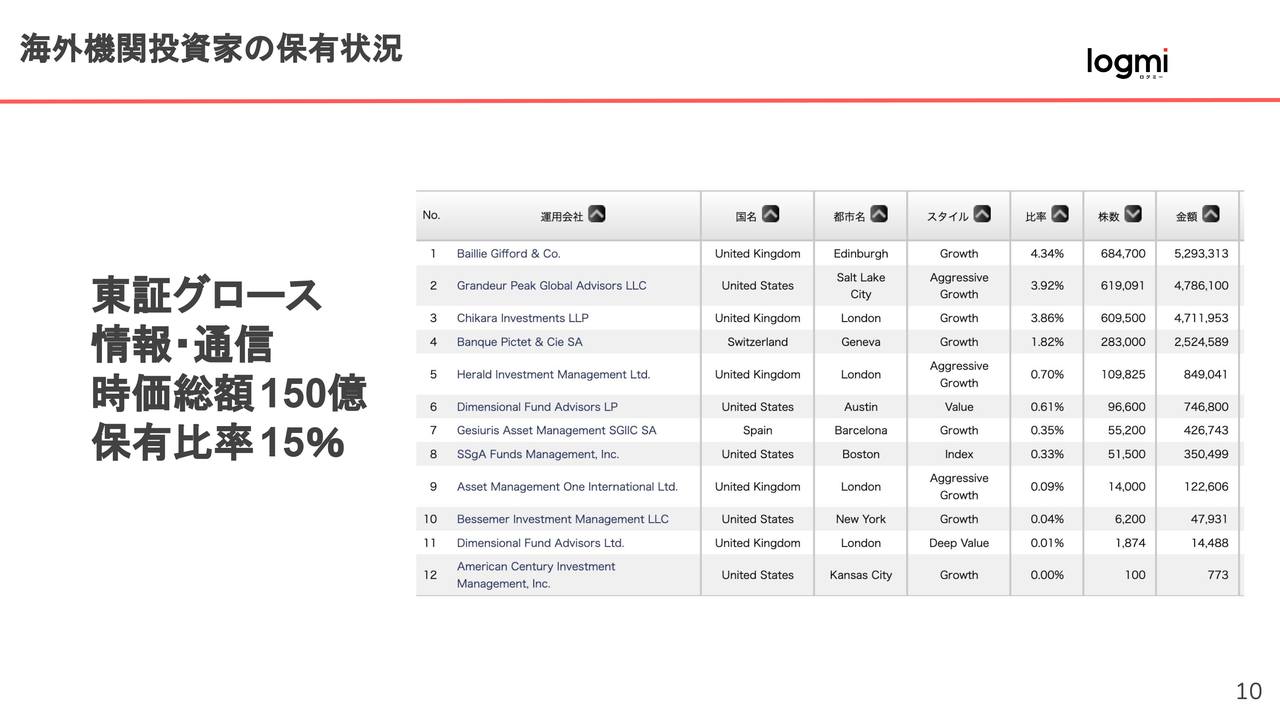
Task: Sort by 金額 column arrow icon
Action: (1211, 214)
